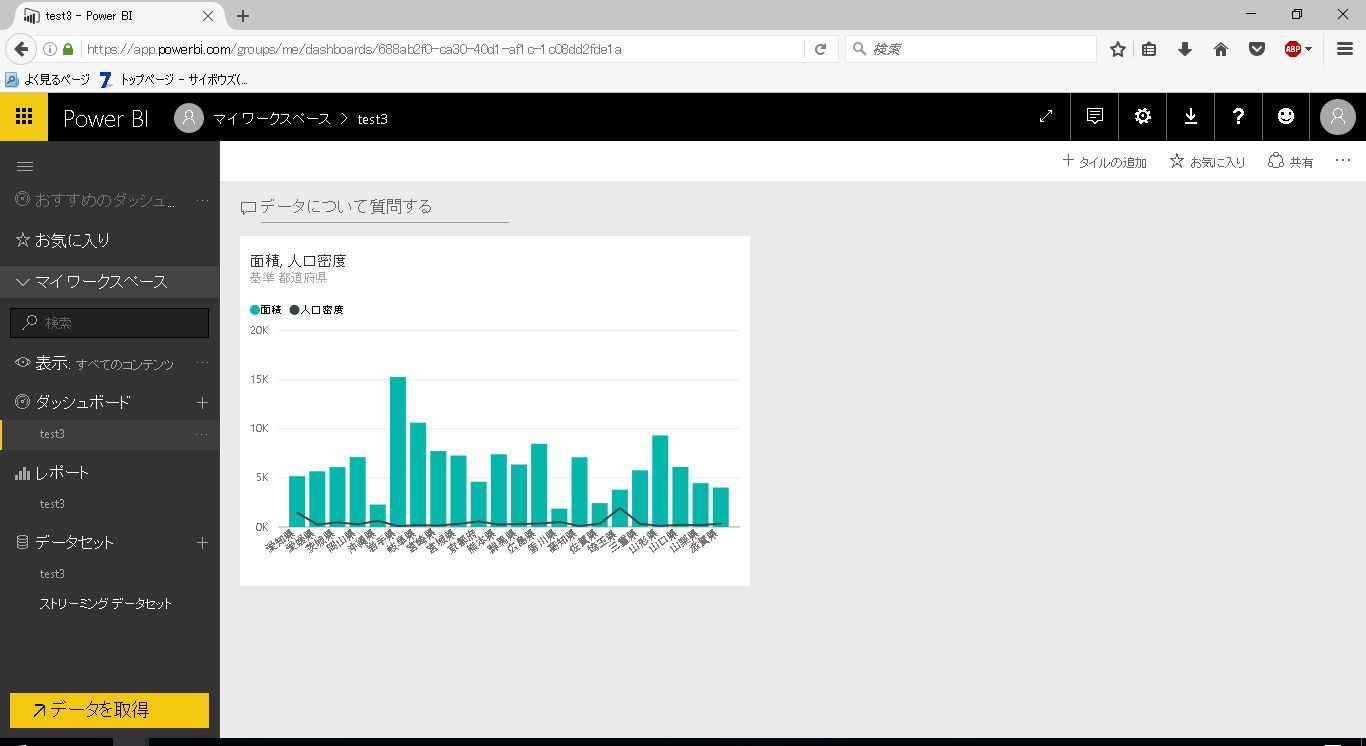Open the app launcher waffle icon
Image resolution: width=1366 pixels, height=746 pixels.
pos(24,117)
